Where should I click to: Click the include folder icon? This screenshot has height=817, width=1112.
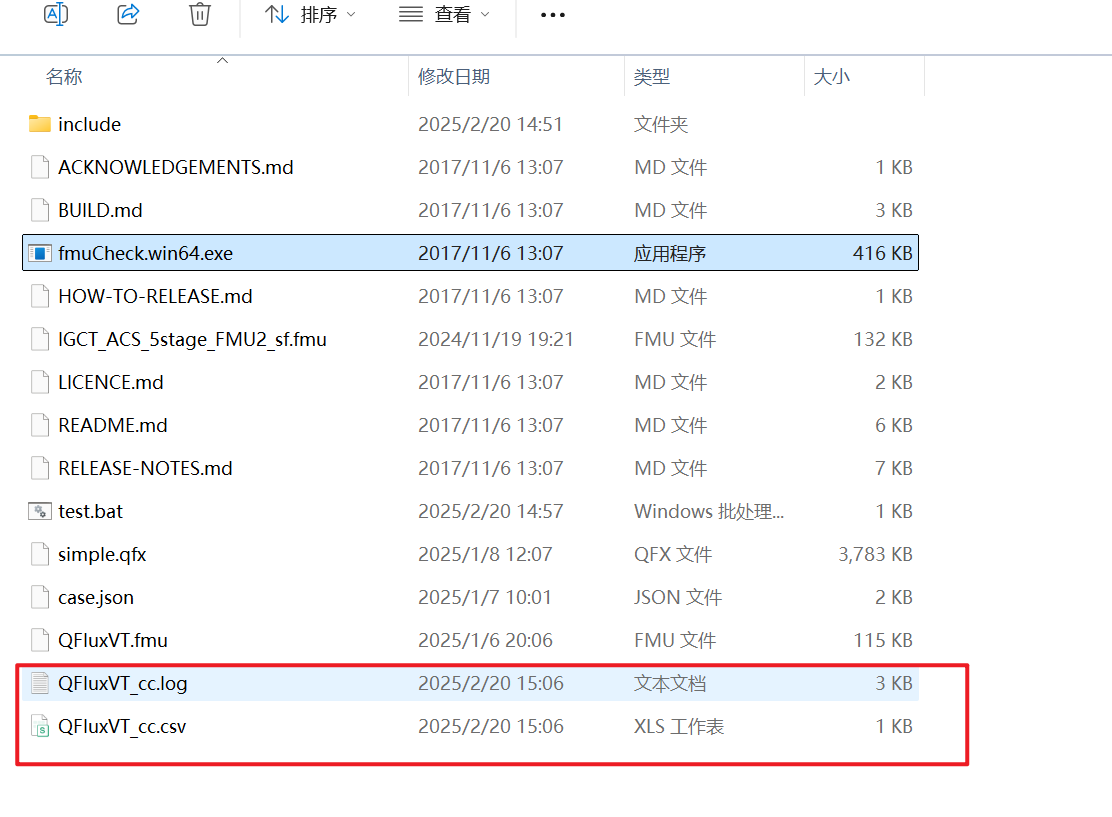coord(40,124)
